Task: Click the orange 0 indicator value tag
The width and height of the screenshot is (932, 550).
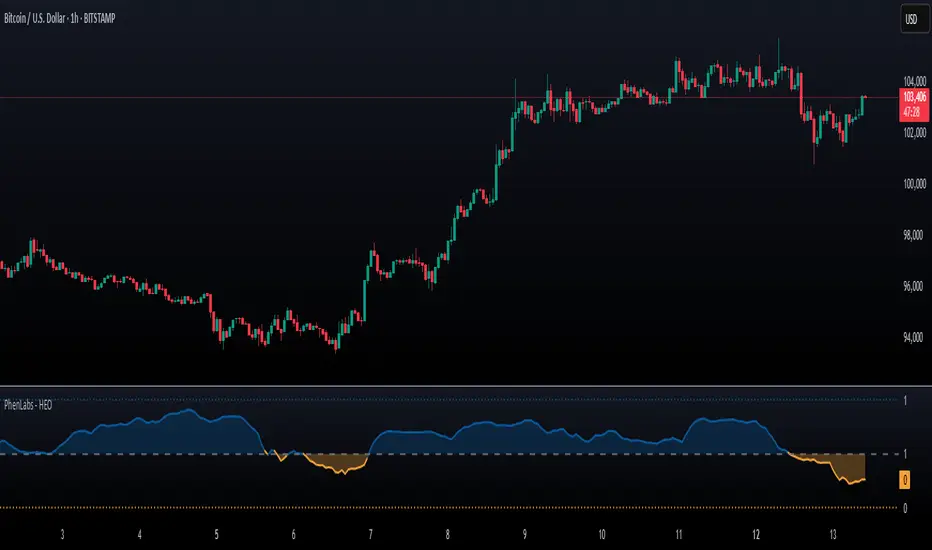Action: pos(905,479)
